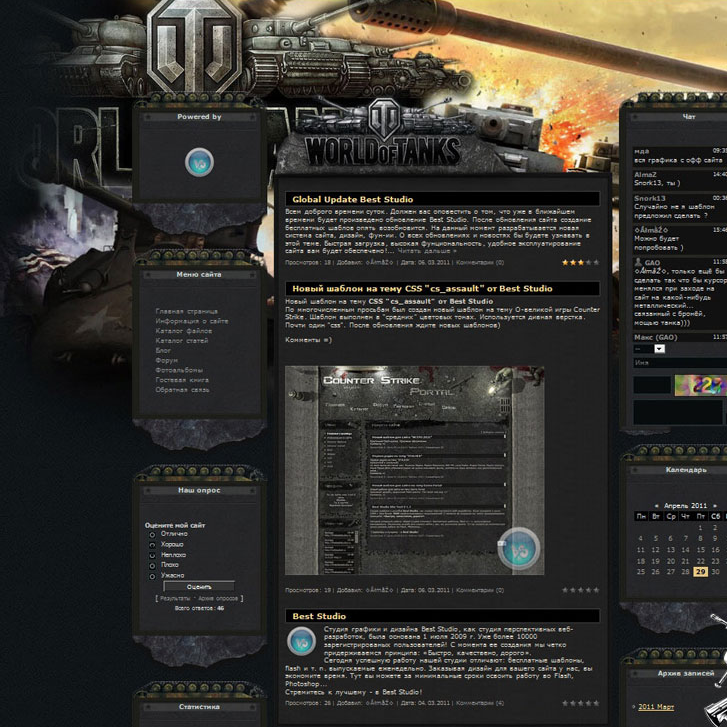
Task: Open Каталог файлов menu item
Action: 184,331
